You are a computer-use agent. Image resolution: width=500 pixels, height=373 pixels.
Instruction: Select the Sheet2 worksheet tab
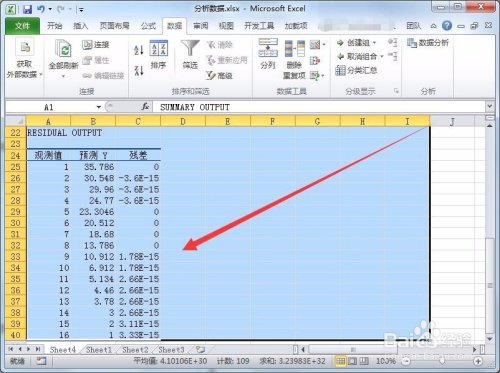135,350
